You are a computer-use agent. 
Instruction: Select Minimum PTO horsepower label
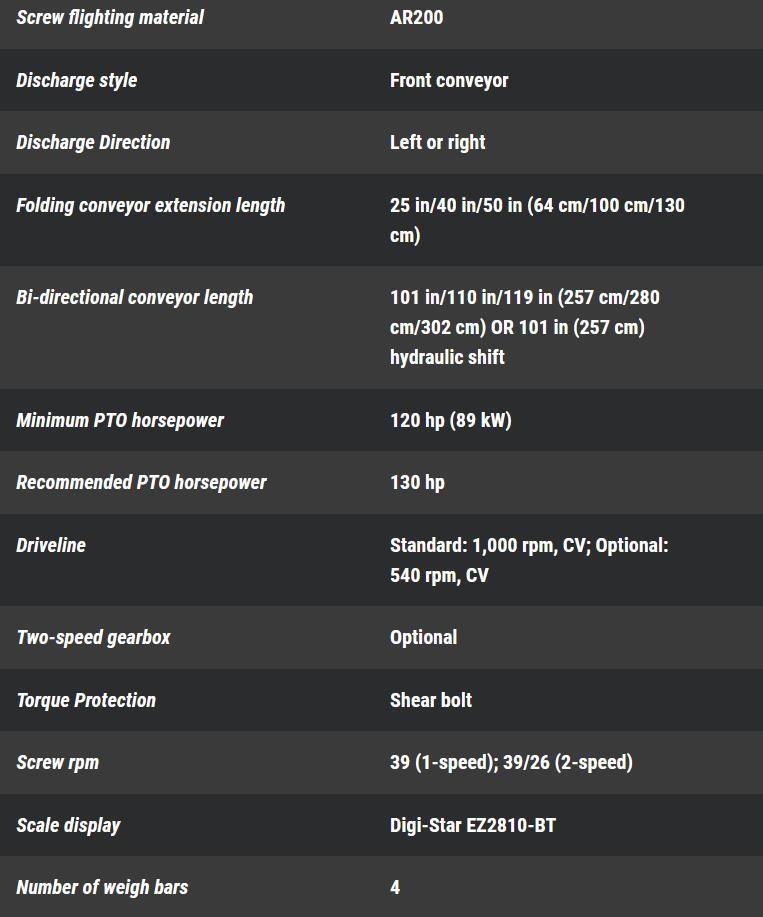(120, 420)
